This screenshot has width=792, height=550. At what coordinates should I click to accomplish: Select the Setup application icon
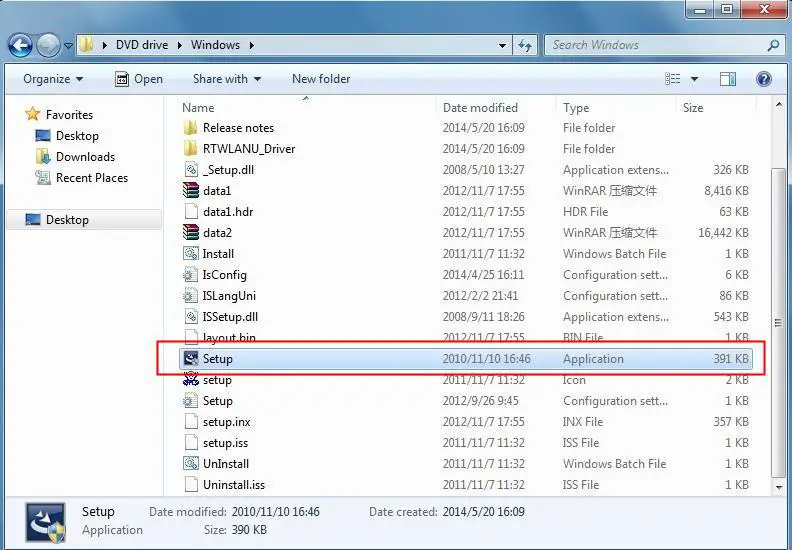pos(190,359)
